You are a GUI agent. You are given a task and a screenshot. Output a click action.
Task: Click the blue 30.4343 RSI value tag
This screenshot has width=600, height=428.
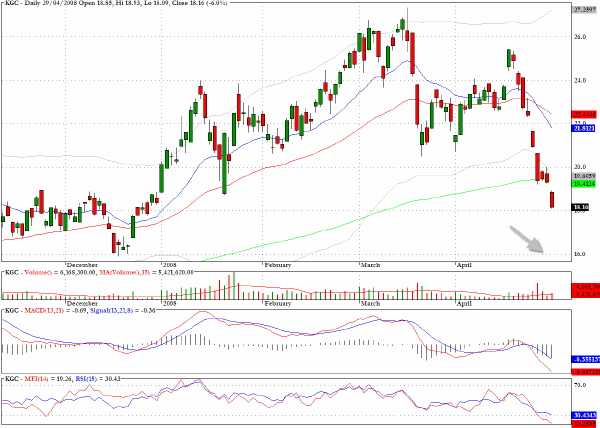[584, 415]
